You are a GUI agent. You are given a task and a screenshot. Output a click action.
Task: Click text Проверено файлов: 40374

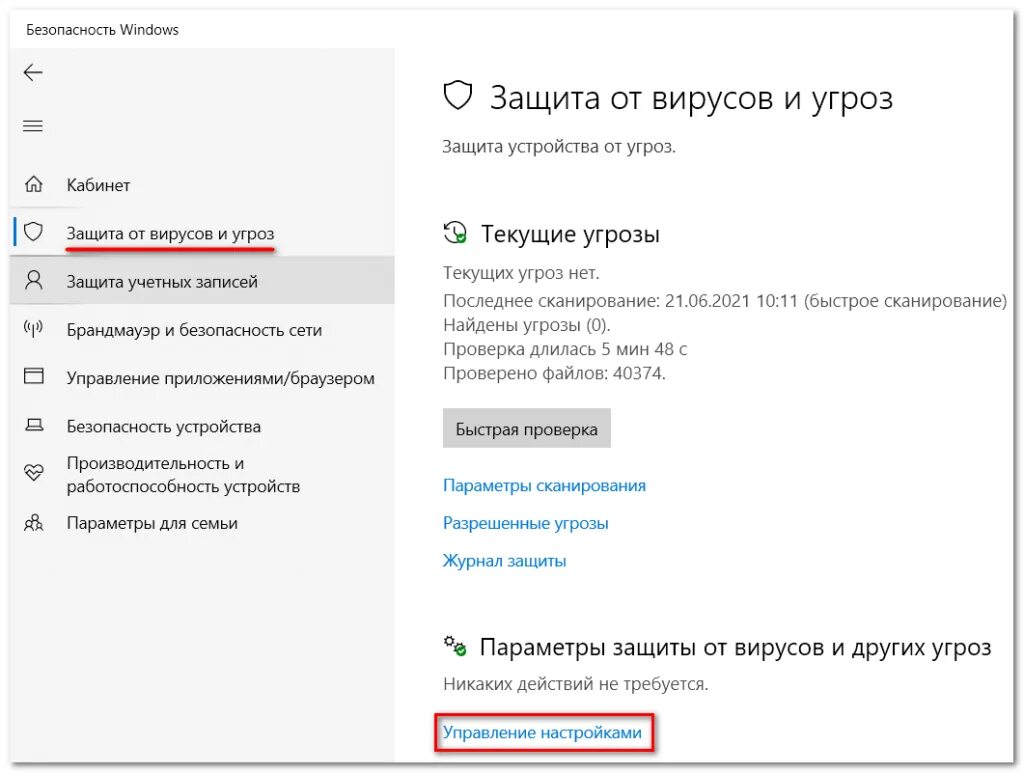(x=554, y=373)
